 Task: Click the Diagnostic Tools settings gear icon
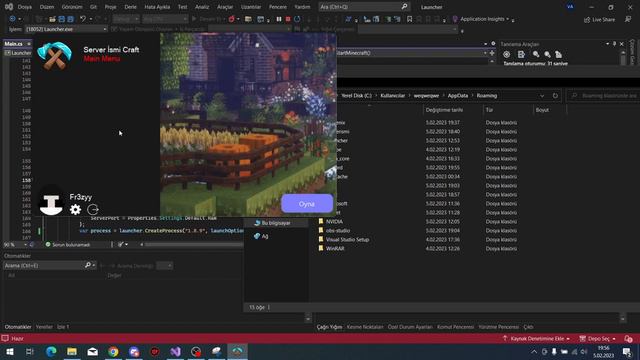click(x=507, y=55)
